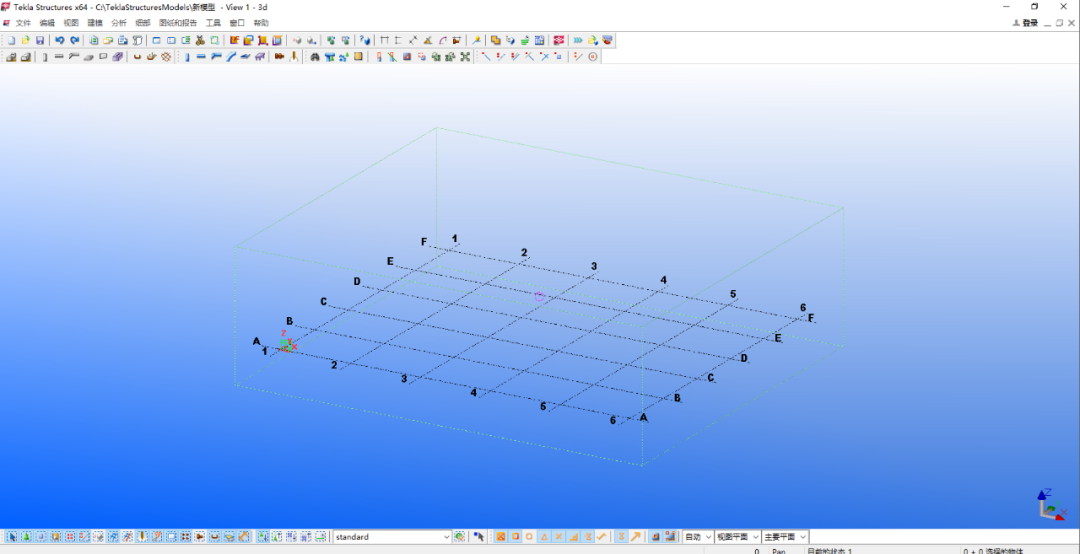This screenshot has width=1080, height=554.
Task: Select the blue steel column tool
Action: pyautogui.click(x=187, y=57)
